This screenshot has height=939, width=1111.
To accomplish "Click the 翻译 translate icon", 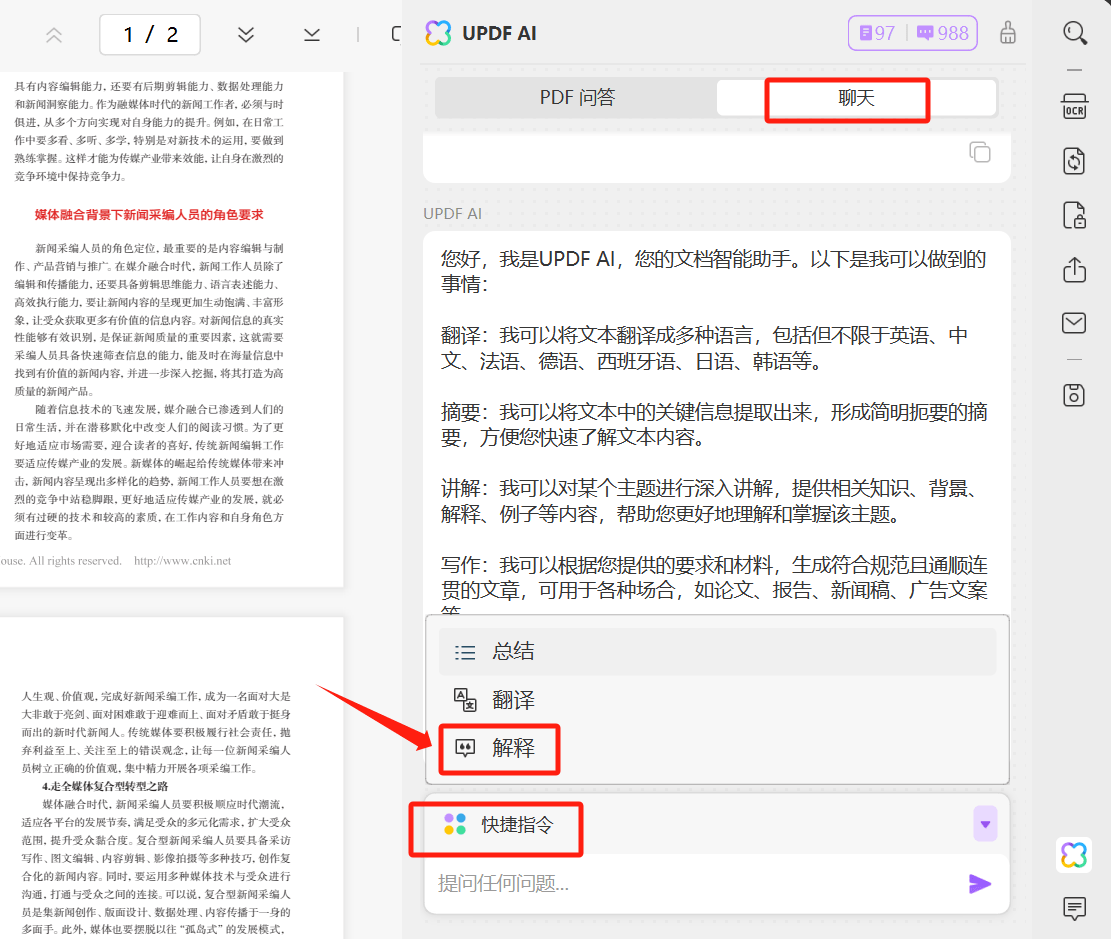I will (x=465, y=700).
